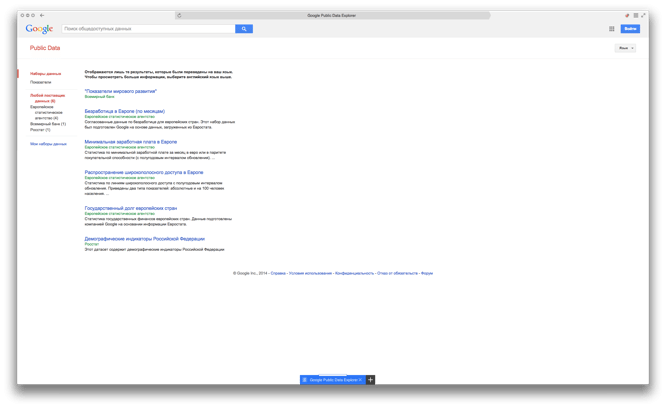
Task: Open Безработица в Европе (по месяцам)
Action: coord(124,111)
